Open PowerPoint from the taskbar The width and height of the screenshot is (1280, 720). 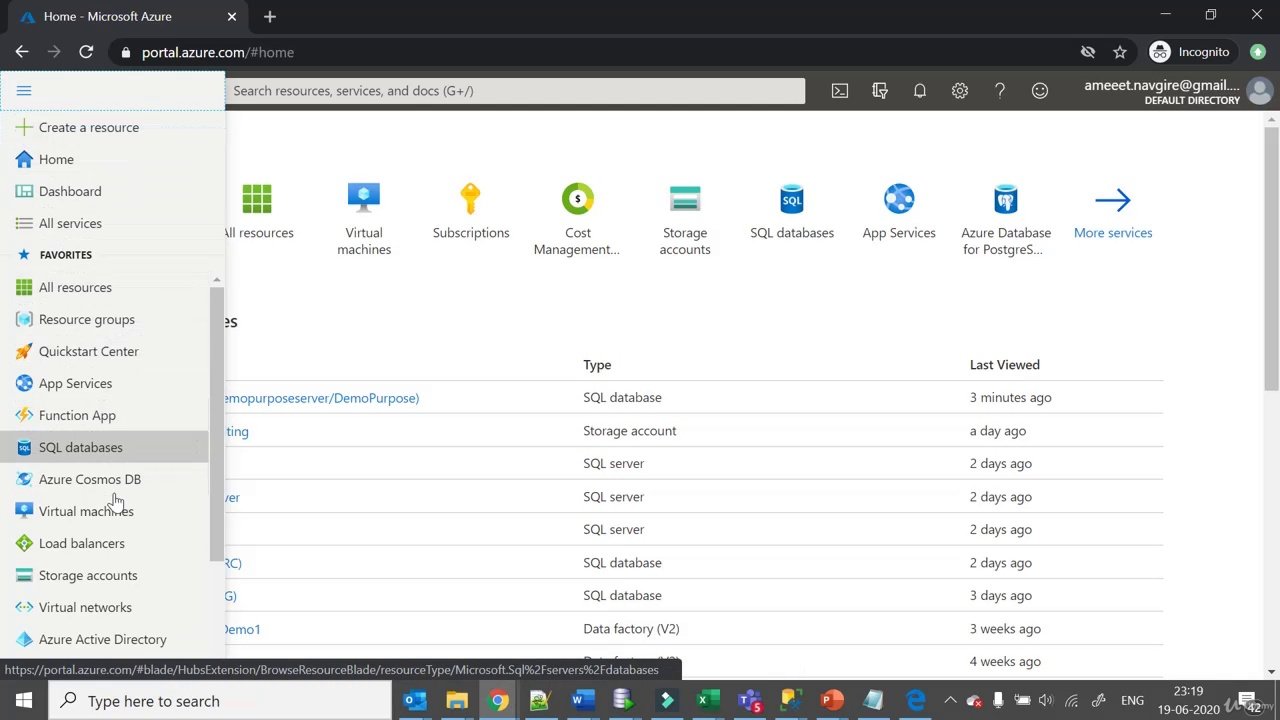pos(832,701)
